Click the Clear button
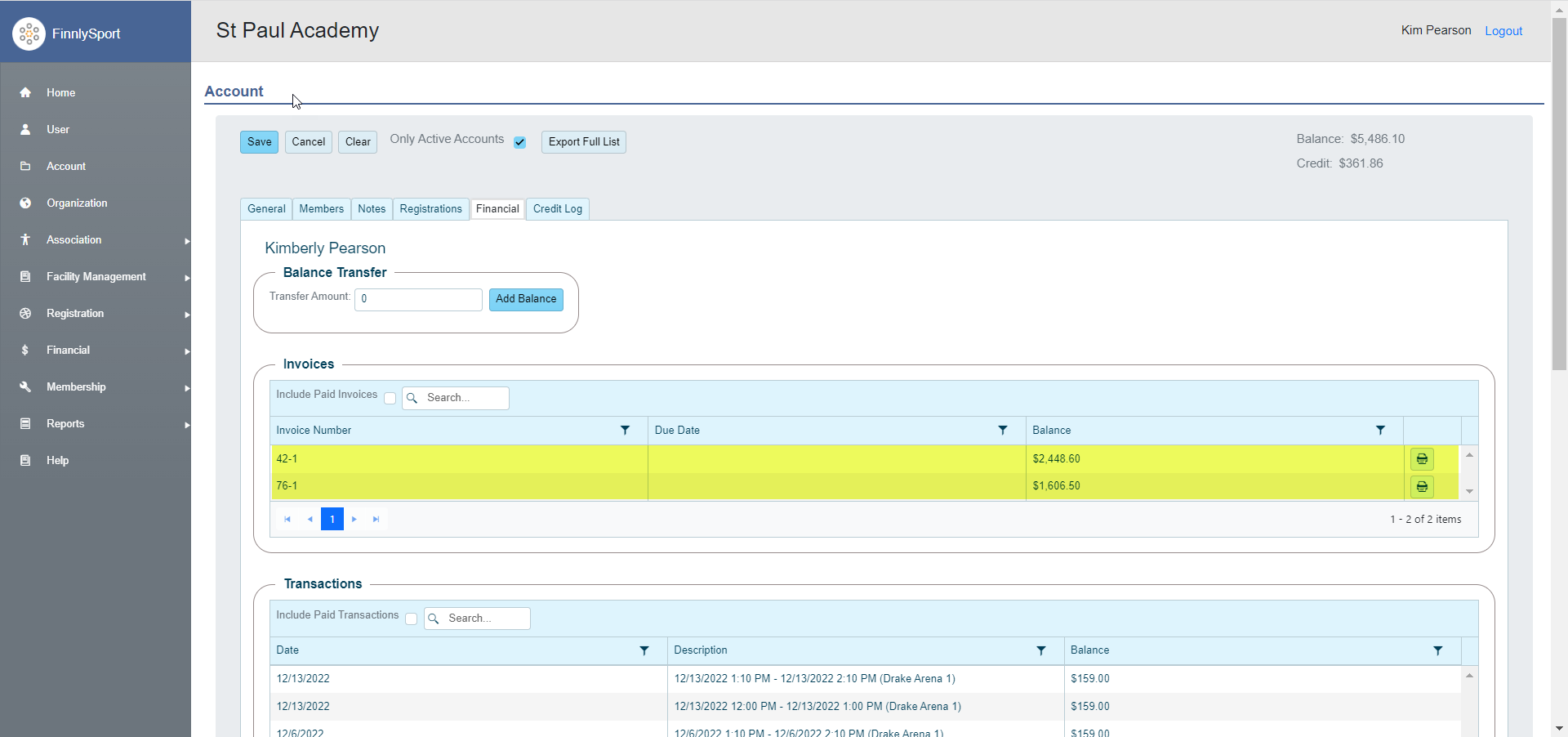 coord(358,142)
